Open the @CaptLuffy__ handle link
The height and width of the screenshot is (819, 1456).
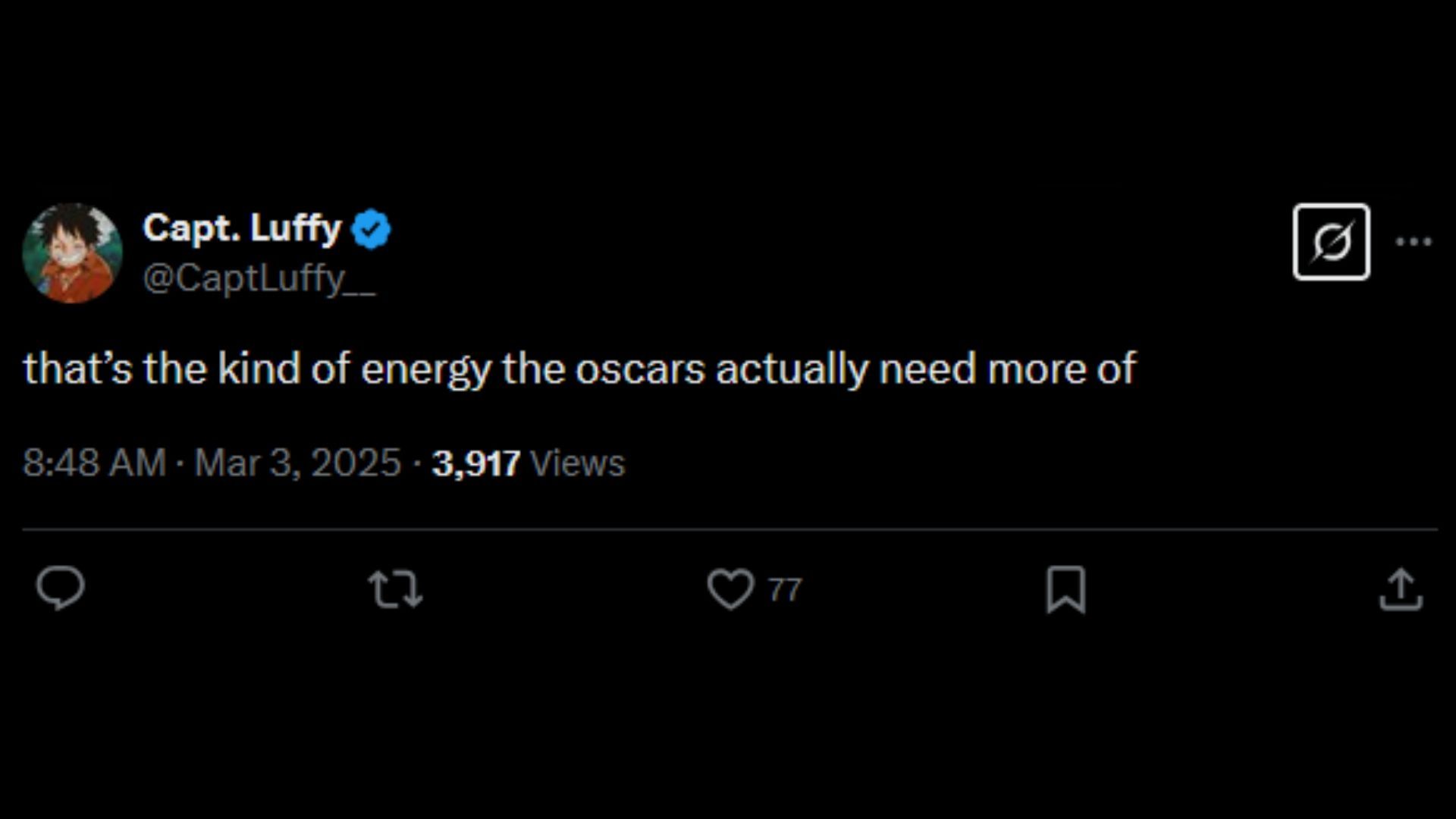(x=258, y=278)
